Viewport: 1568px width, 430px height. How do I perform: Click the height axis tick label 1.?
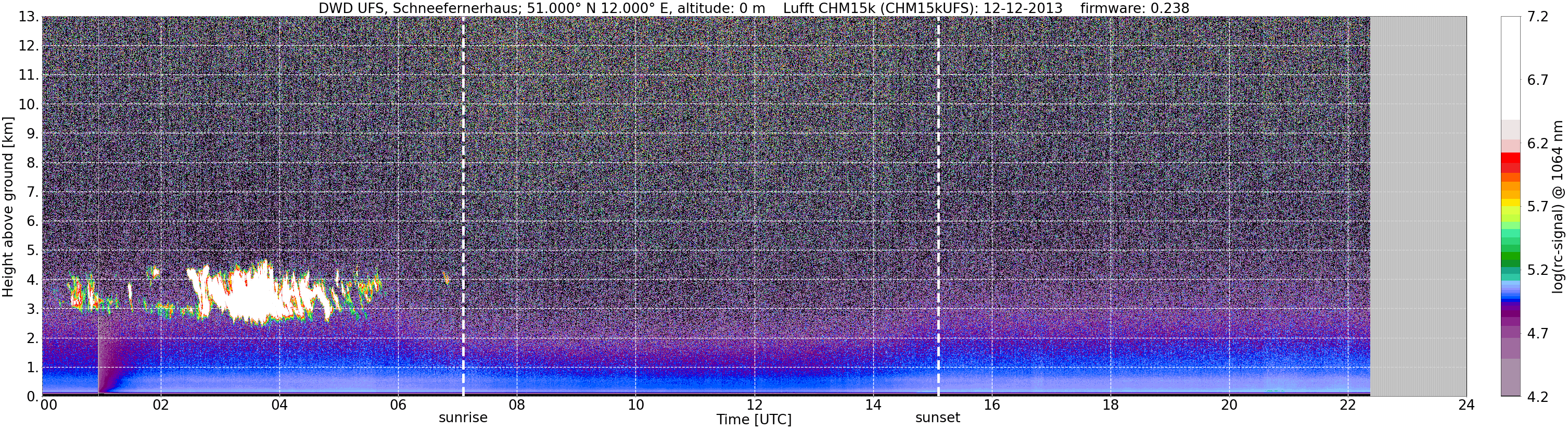33,368
